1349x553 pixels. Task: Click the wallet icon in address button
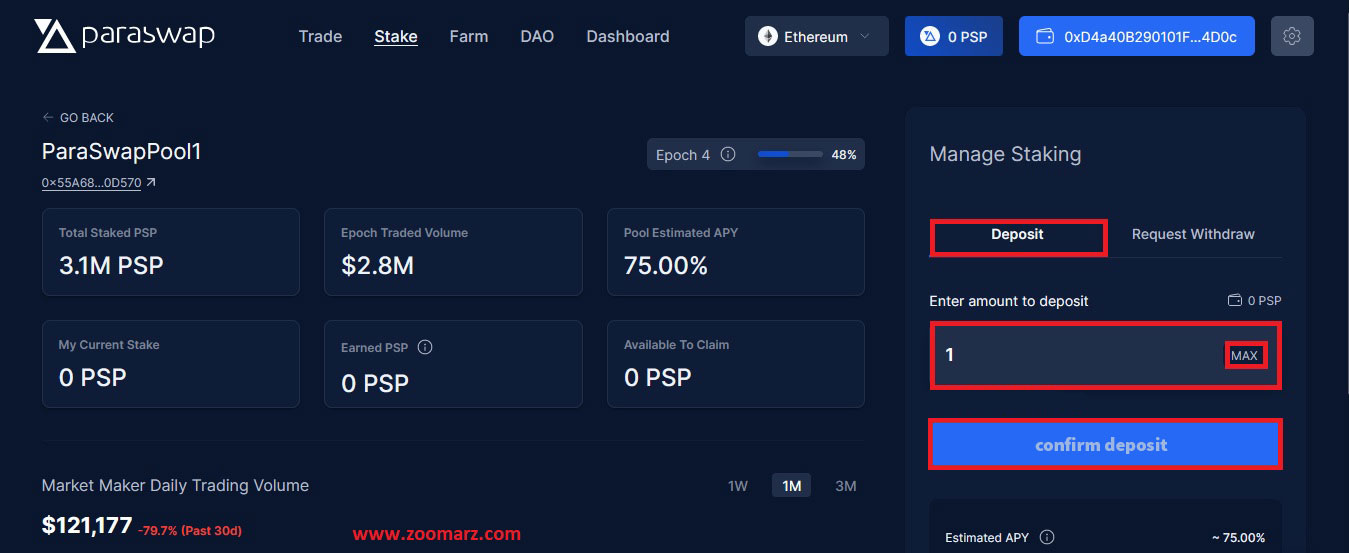click(1045, 36)
